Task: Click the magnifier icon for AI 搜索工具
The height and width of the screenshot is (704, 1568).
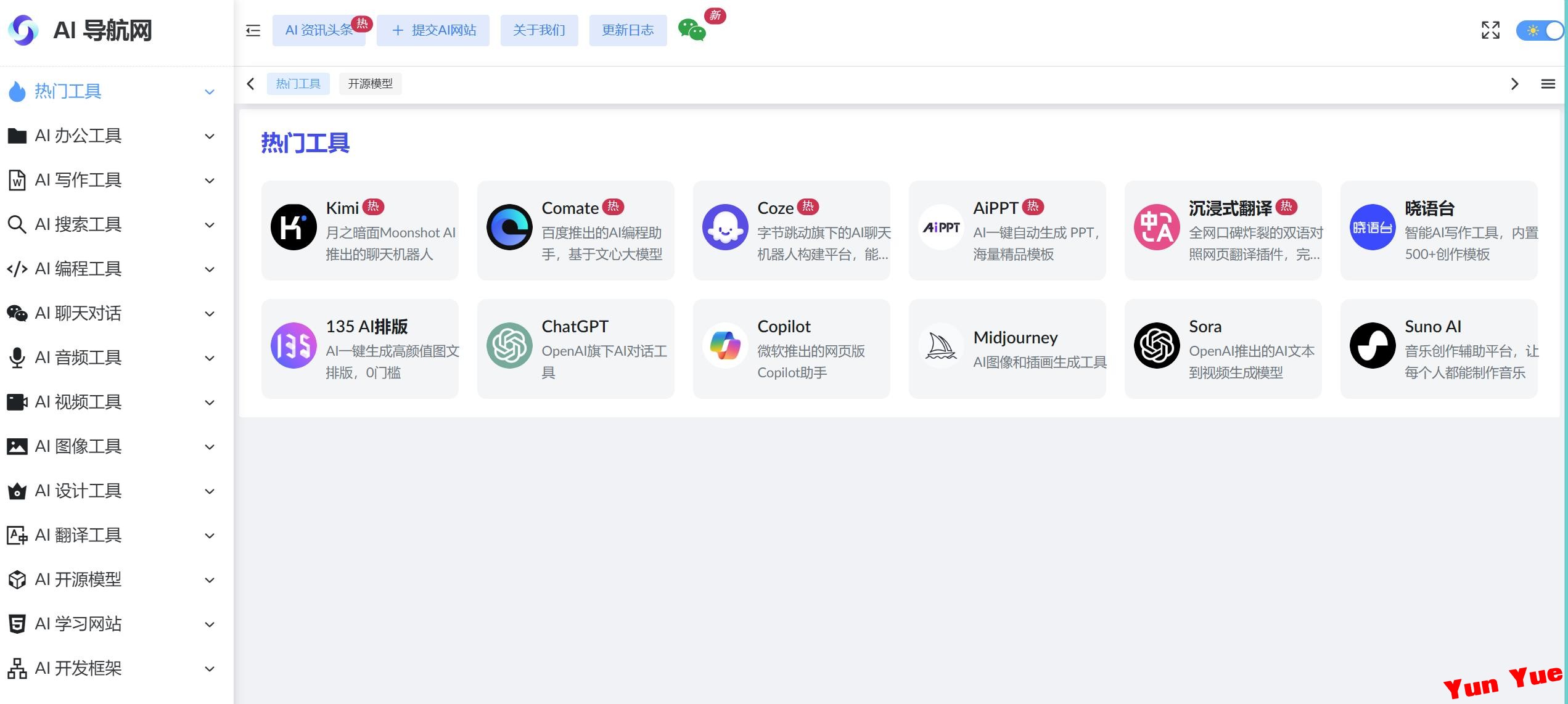Action: 17,224
